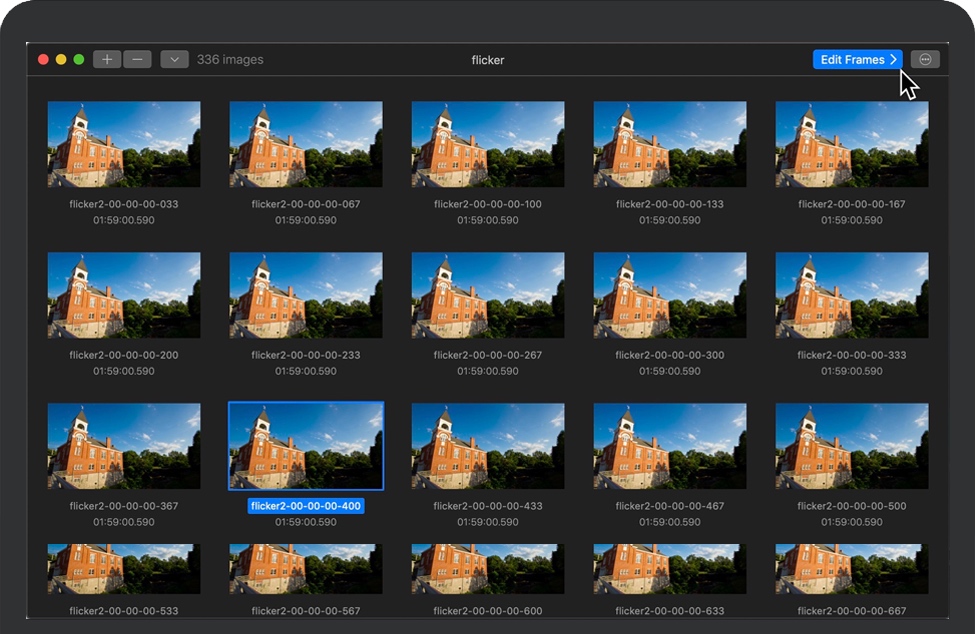Select thumbnail flicker2-00-00-00-333
Image resolution: width=975 pixels, height=634 pixels.
(852, 295)
